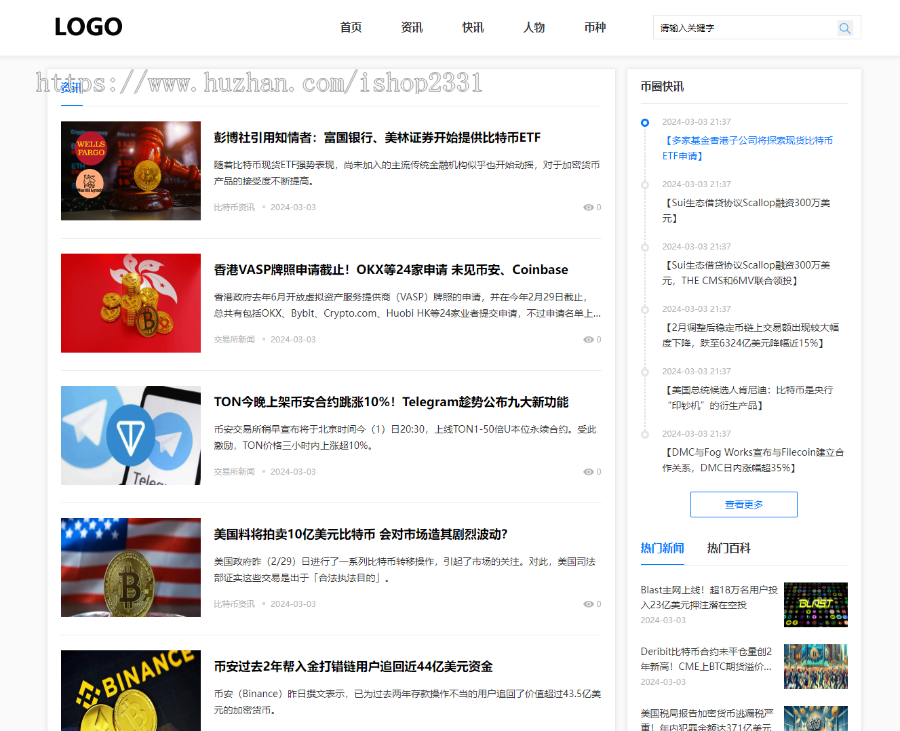This screenshot has width=900, height=731.
Task: Open the 香港VASP牌照申请截止 article title
Action: click(391, 270)
